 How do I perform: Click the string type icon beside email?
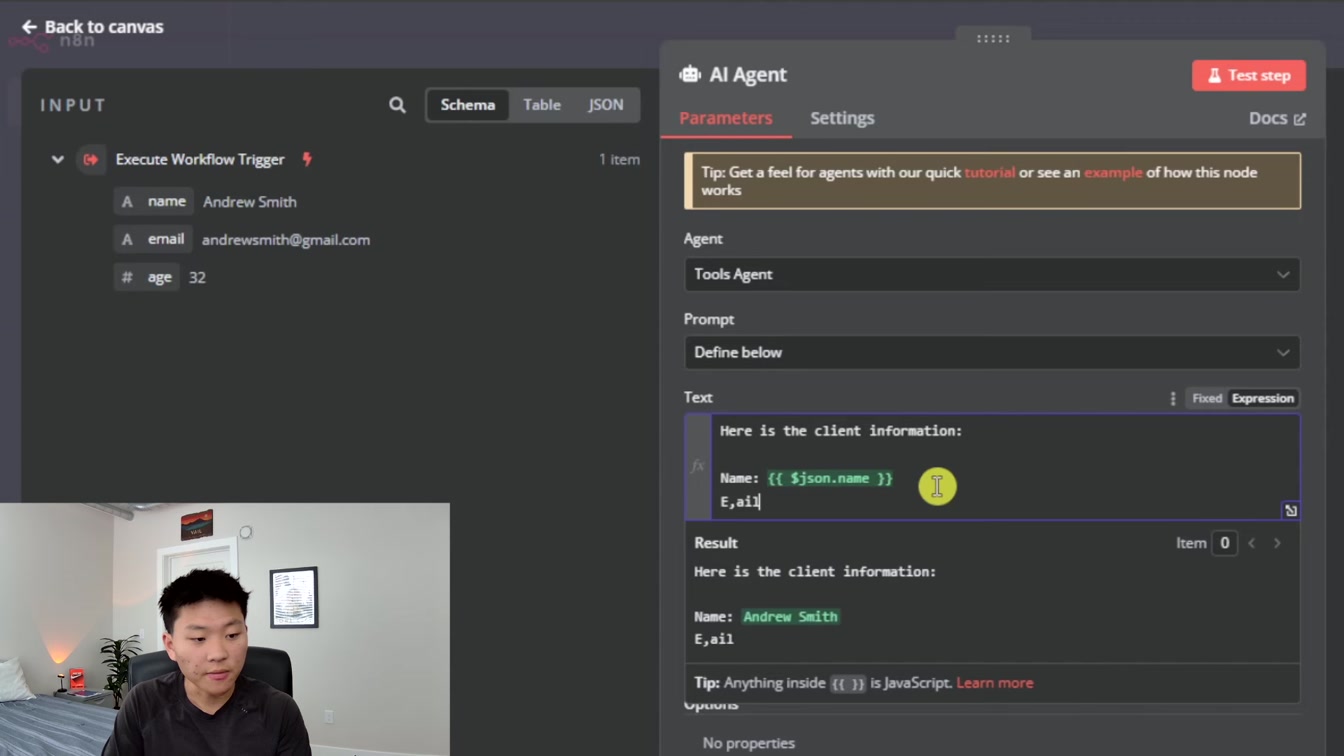127,240
